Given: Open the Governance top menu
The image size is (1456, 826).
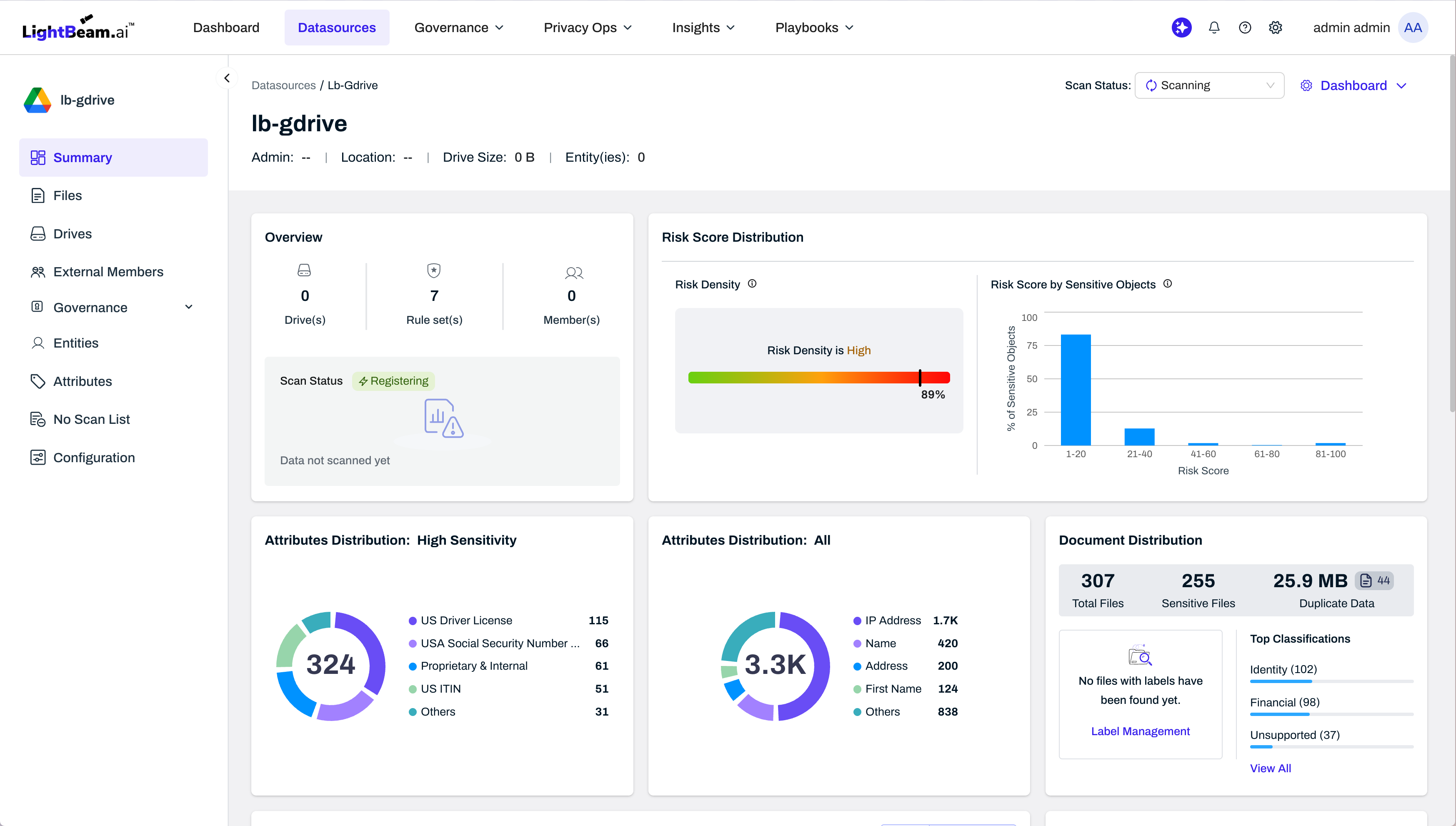Looking at the screenshot, I should click(459, 28).
